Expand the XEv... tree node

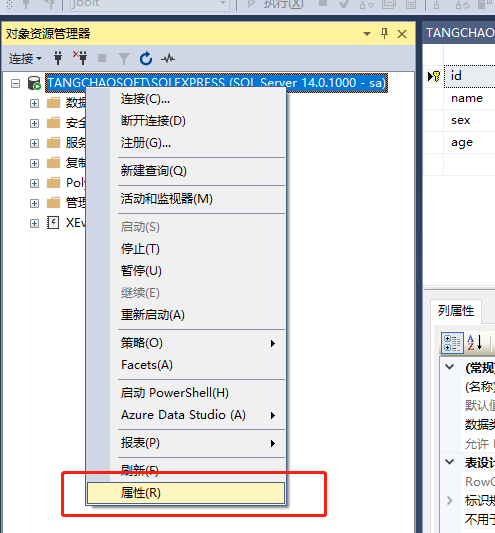[x=34, y=223]
